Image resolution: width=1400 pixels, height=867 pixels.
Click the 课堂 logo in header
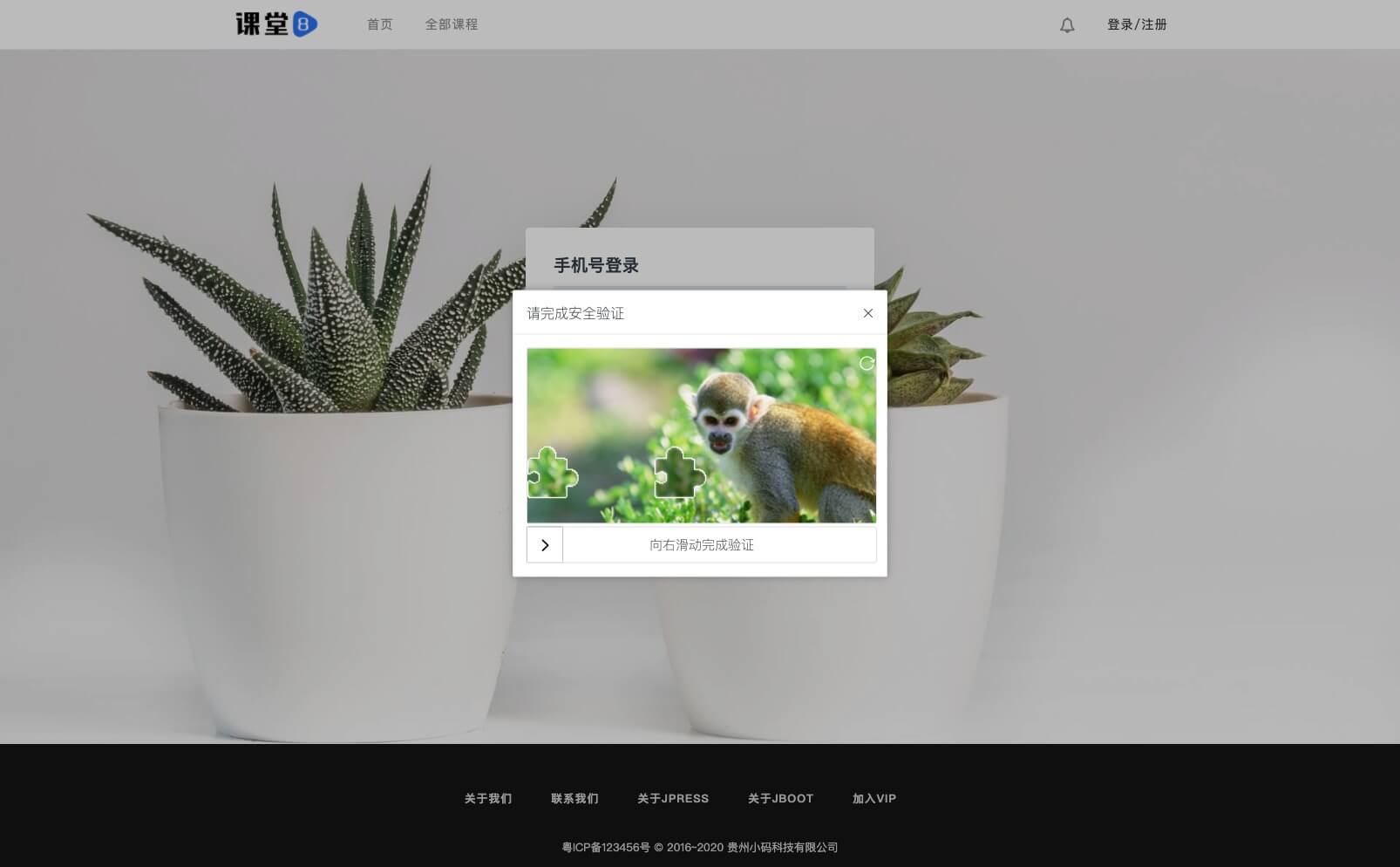(x=276, y=24)
